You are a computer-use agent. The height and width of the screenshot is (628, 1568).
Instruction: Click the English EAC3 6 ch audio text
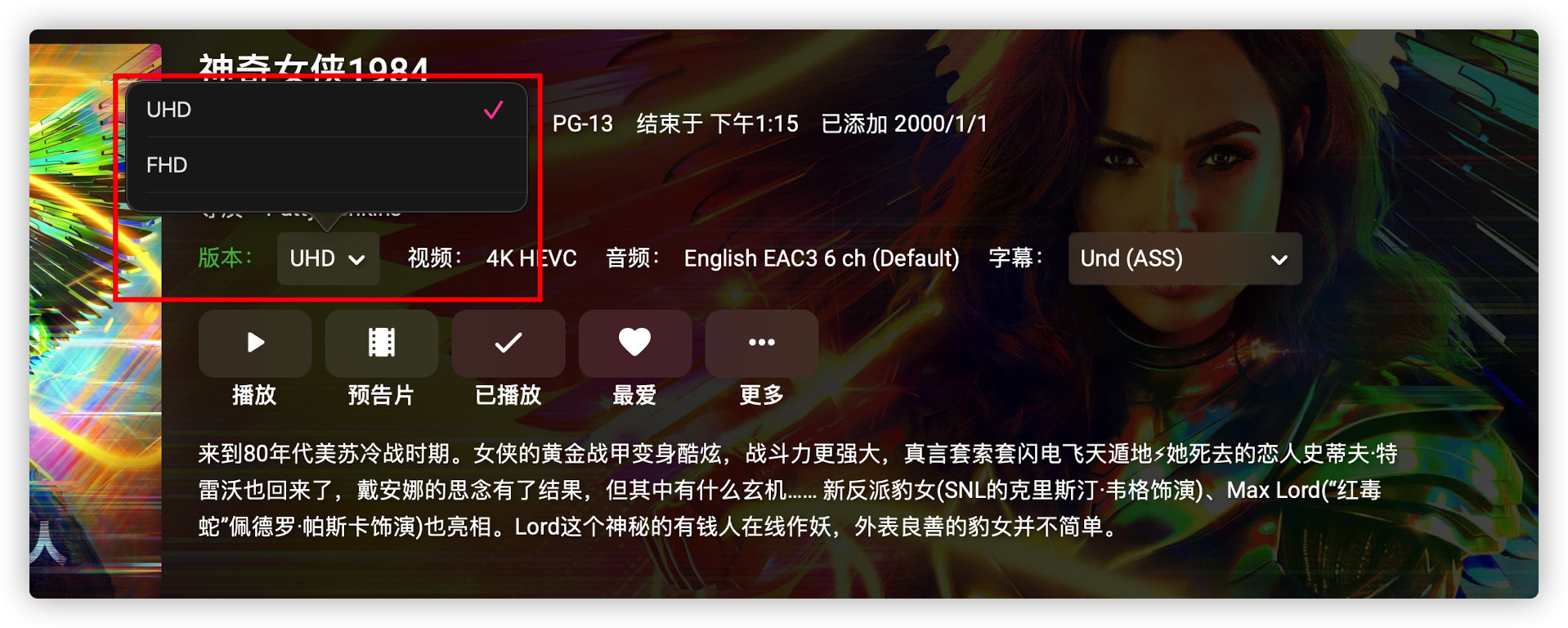822,258
